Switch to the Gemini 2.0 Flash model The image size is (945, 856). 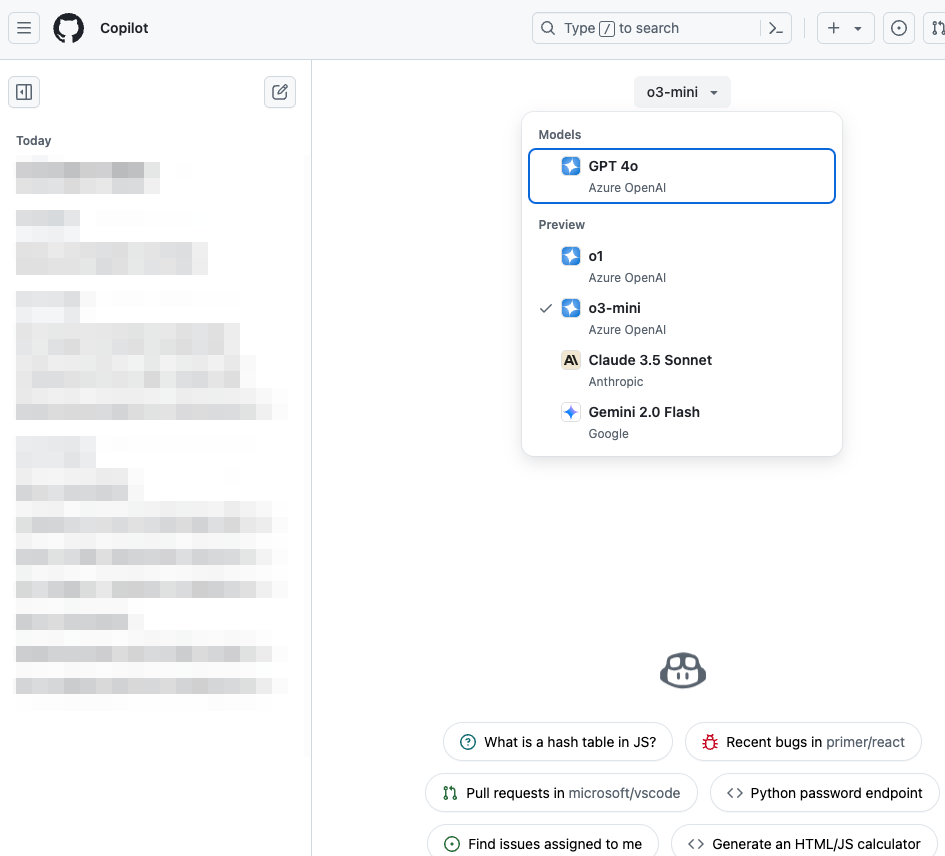point(682,422)
